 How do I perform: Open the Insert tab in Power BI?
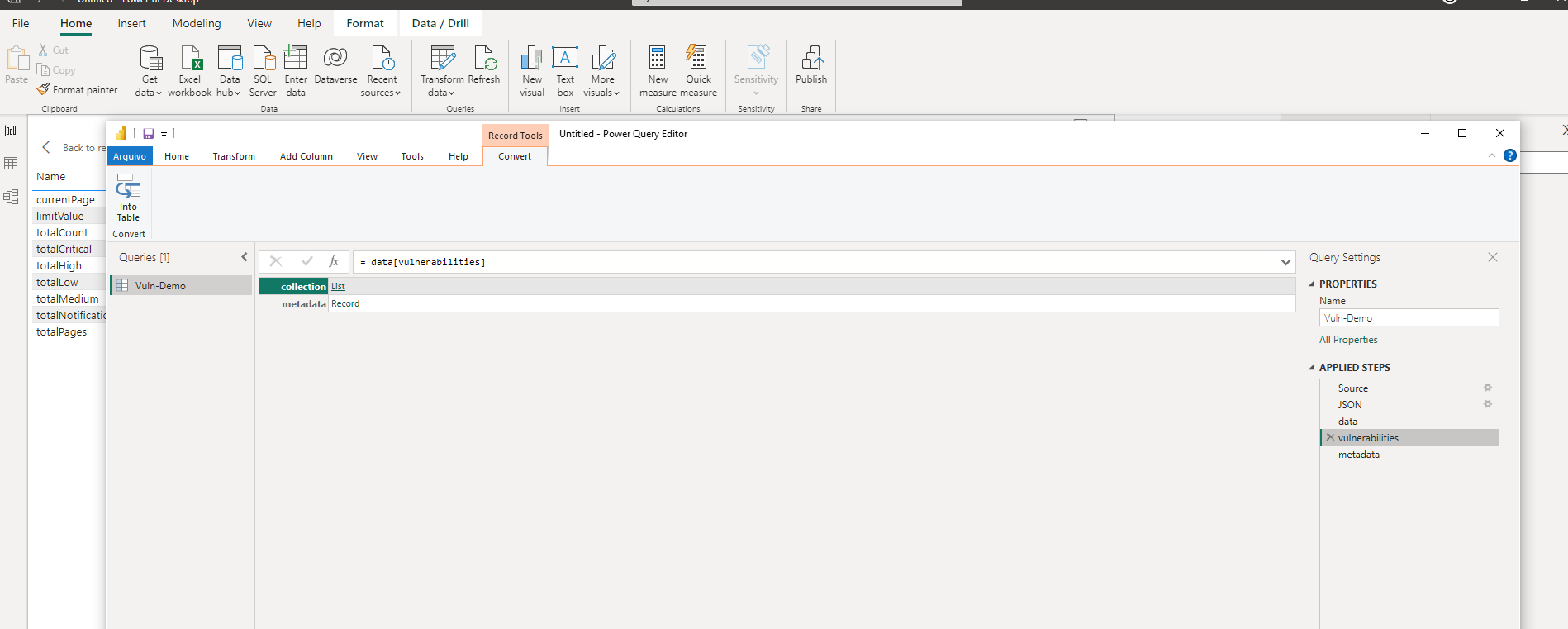point(132,23)
